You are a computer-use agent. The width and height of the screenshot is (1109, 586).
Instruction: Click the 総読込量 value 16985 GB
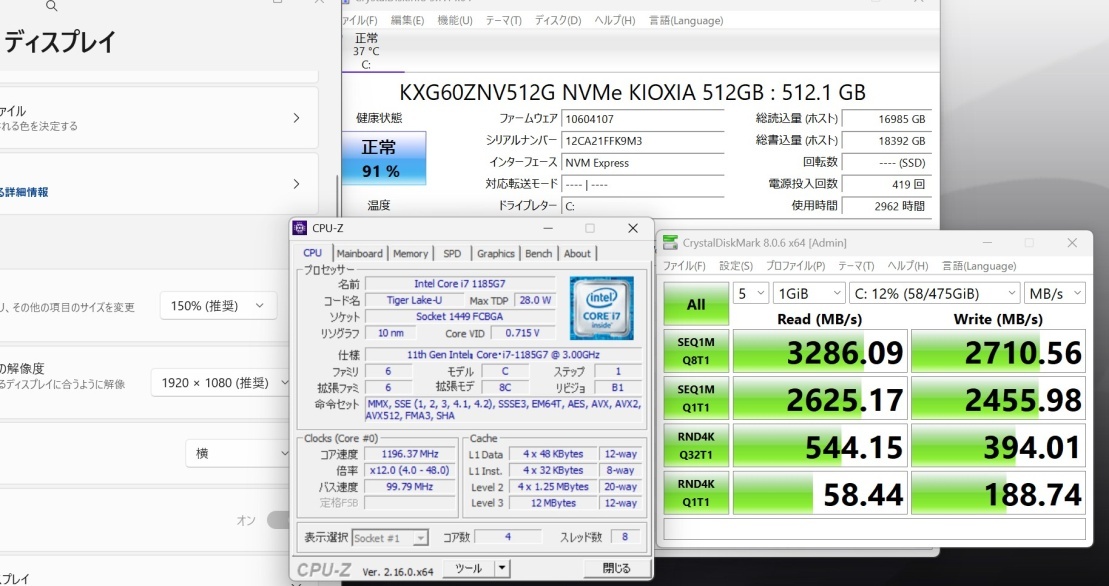[x=887, y=119]
